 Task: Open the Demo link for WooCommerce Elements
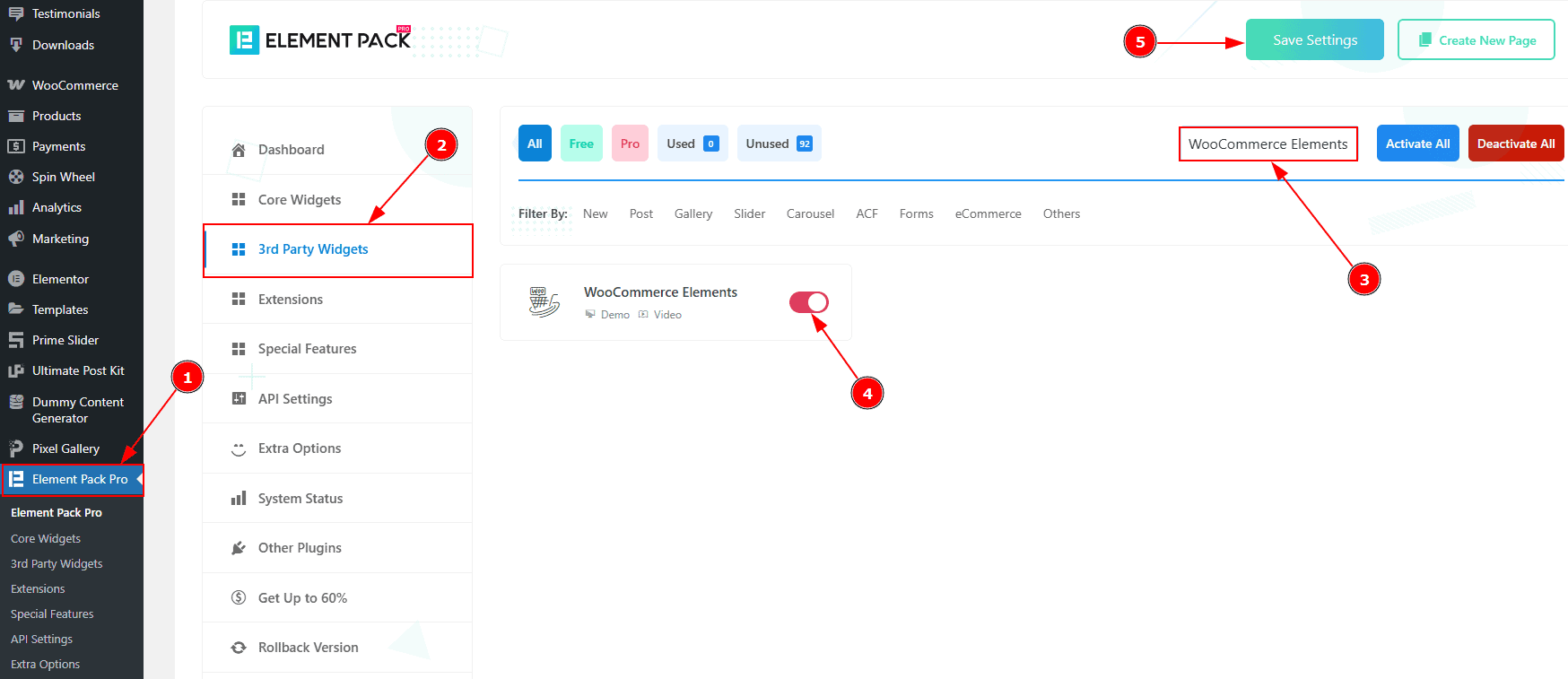click(608, 315)
